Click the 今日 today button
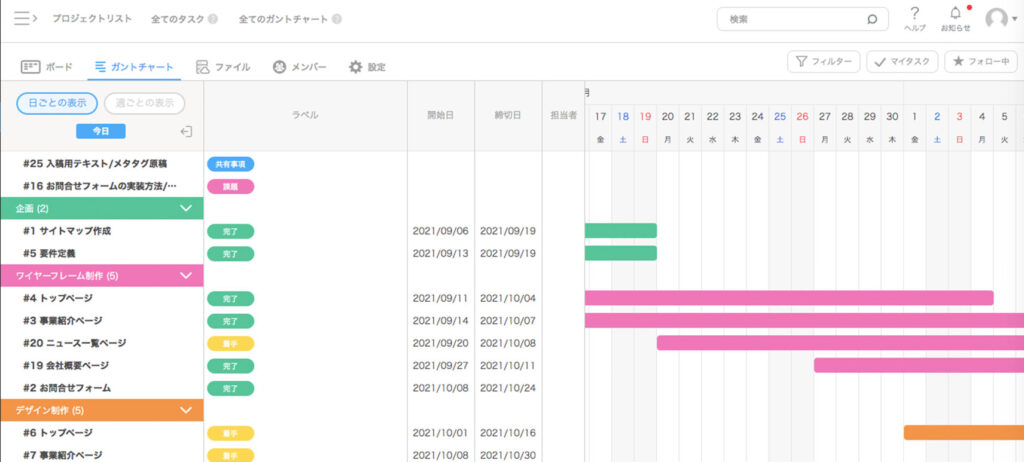Viewport: 1024px width, 462px height. point(101,131)
